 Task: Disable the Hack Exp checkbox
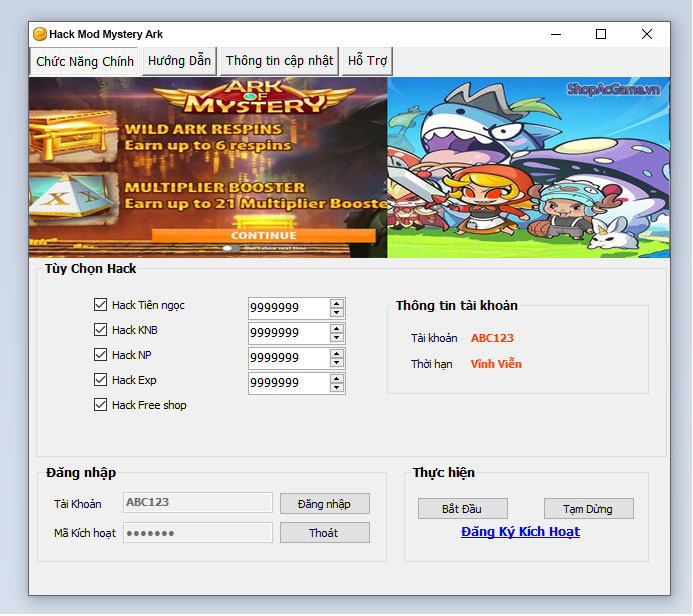pos(100,380)
